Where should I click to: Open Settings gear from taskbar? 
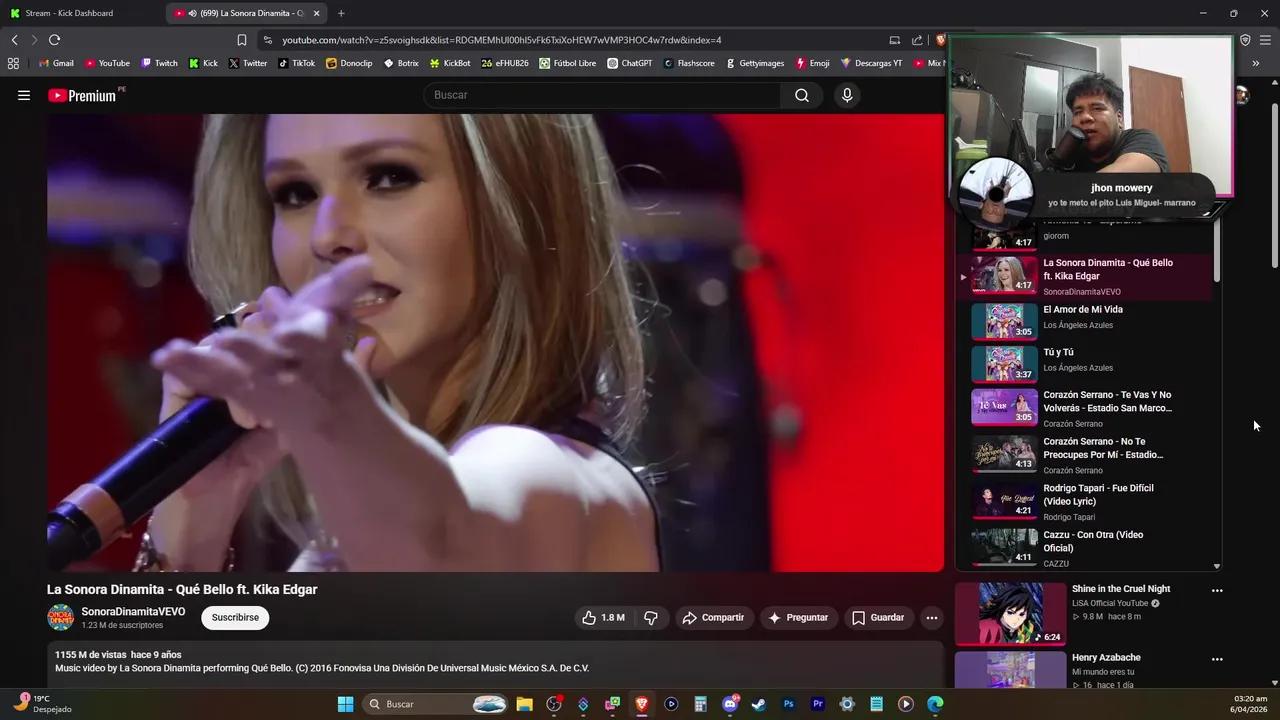point(847,704)
